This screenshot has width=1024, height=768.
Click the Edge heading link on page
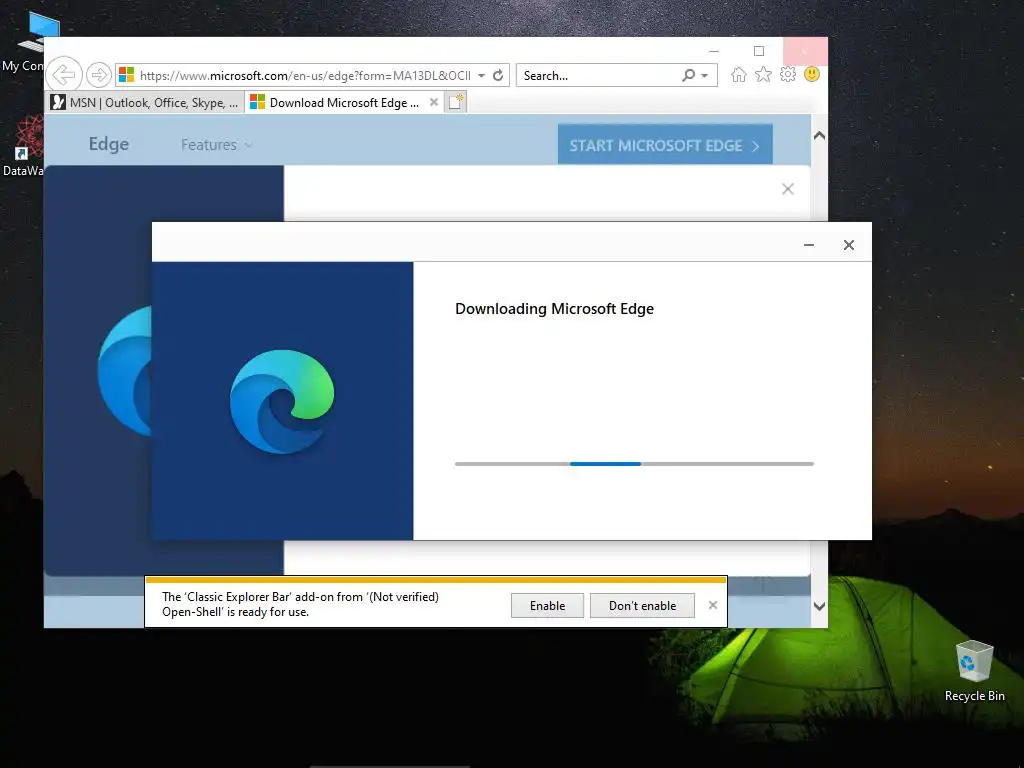click(108, 144)
